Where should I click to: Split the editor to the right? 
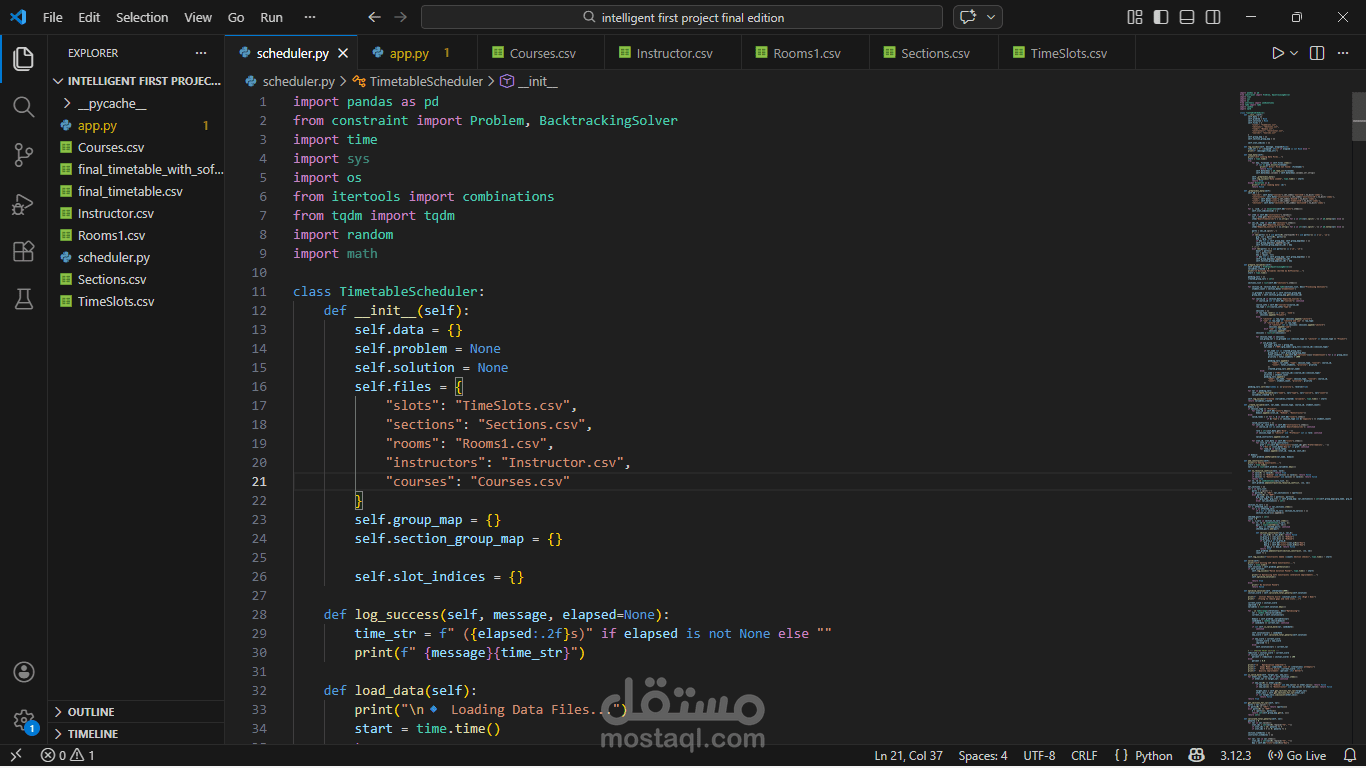(x=1317, y=53)
